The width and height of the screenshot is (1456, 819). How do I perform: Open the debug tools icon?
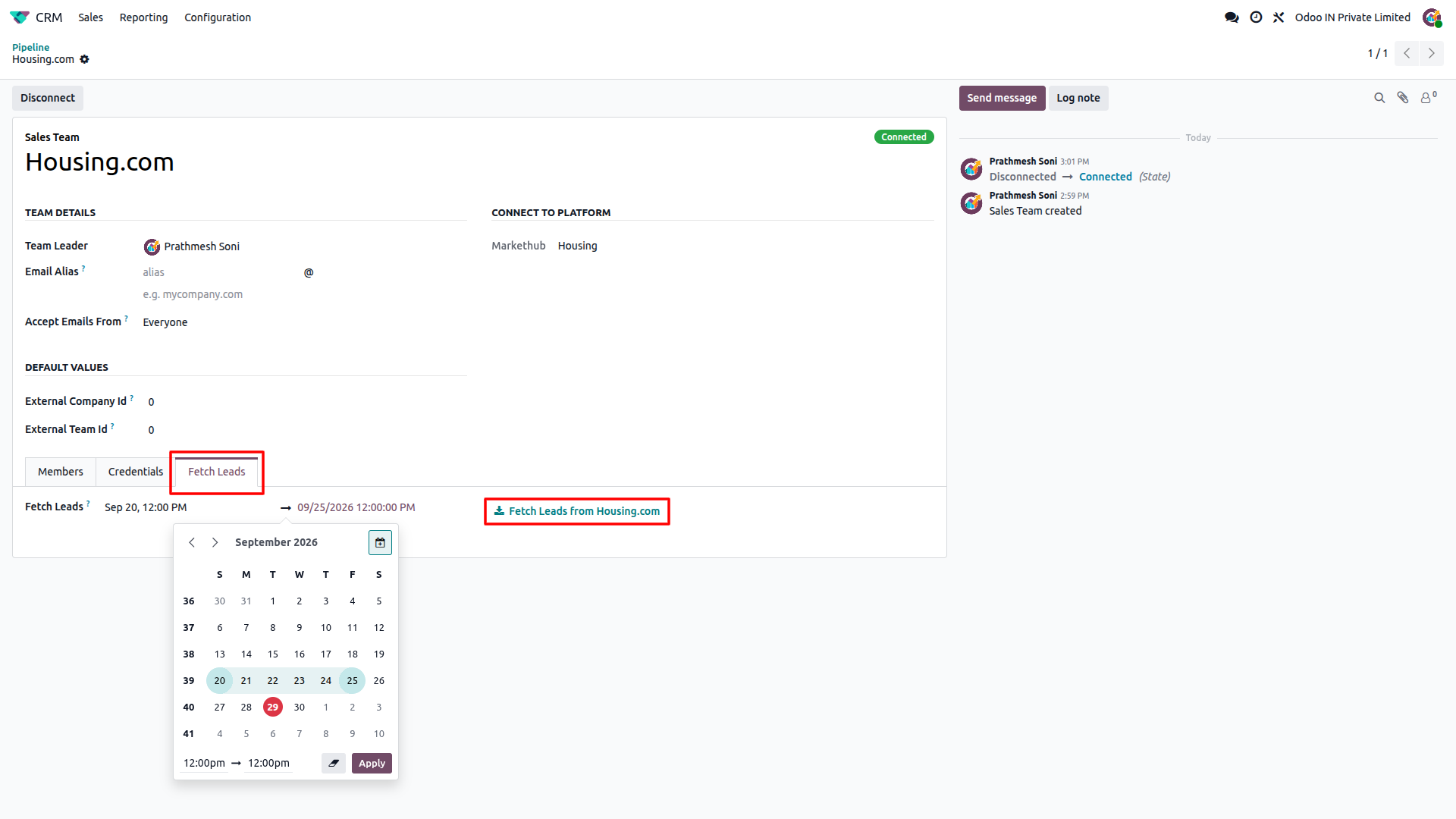click(x=1279, y=17)
